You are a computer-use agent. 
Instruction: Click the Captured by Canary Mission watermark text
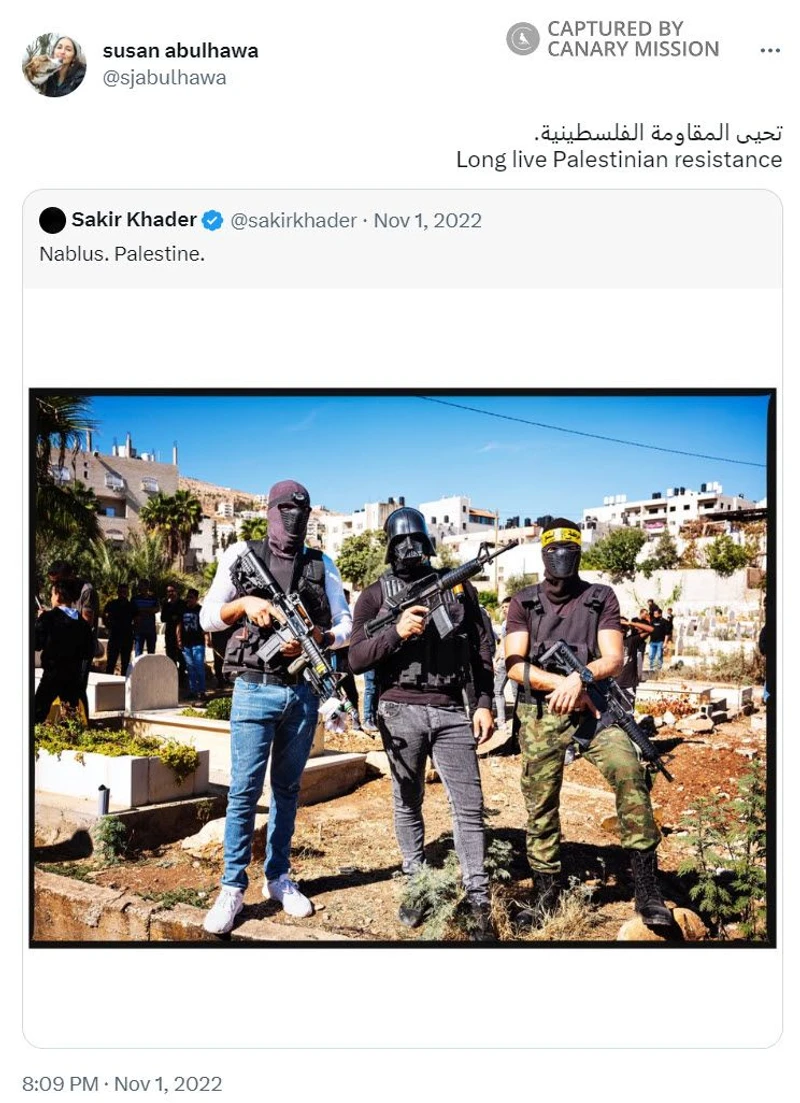tap(633, 39)
